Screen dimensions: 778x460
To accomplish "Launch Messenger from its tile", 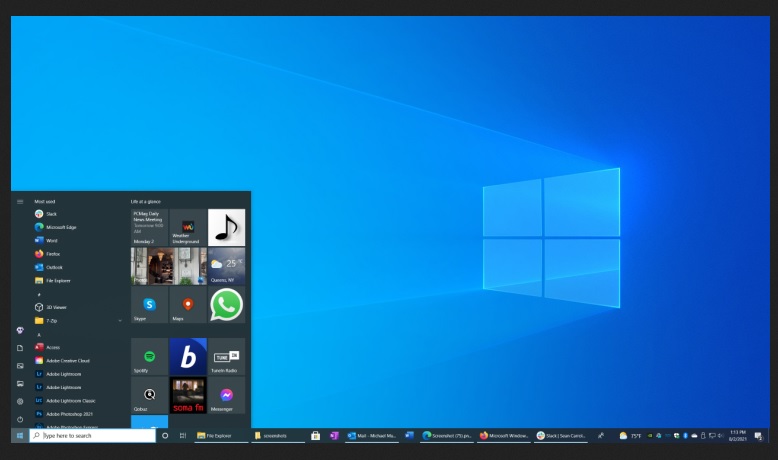I will point(226,395).
